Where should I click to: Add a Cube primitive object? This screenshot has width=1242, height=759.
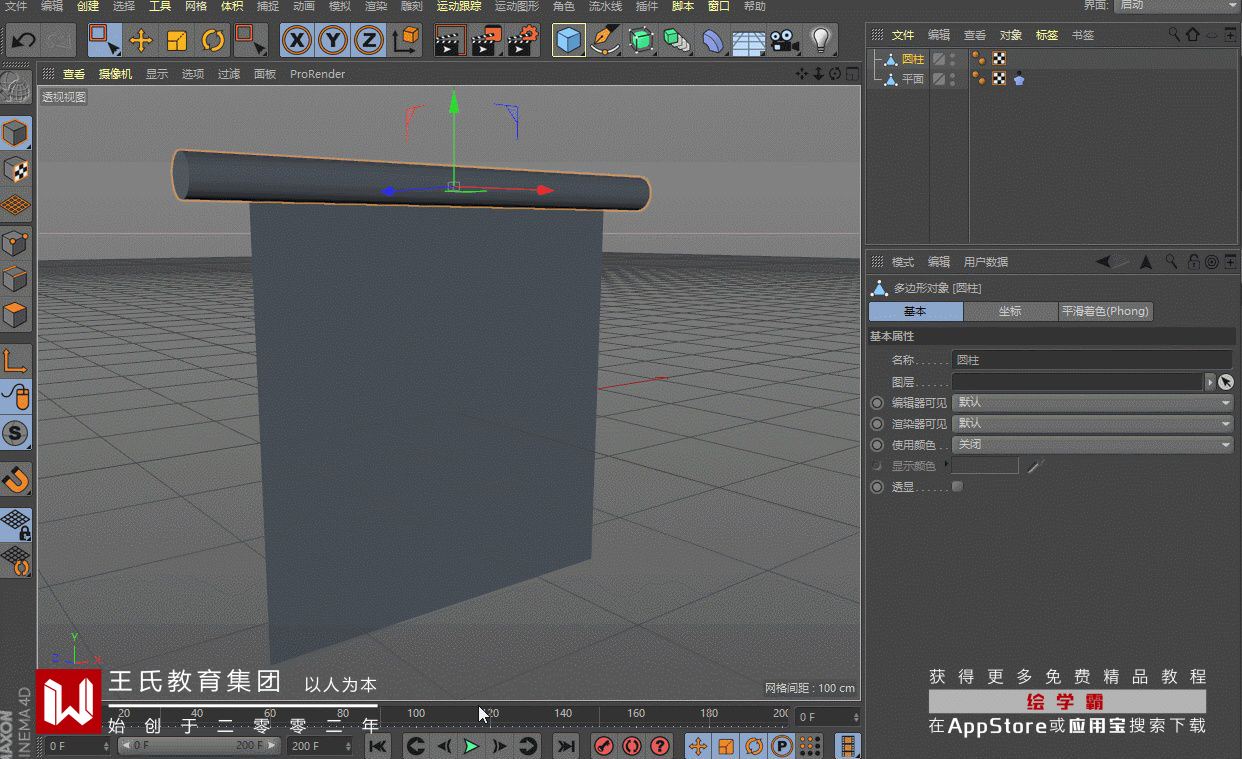[569, 41]
